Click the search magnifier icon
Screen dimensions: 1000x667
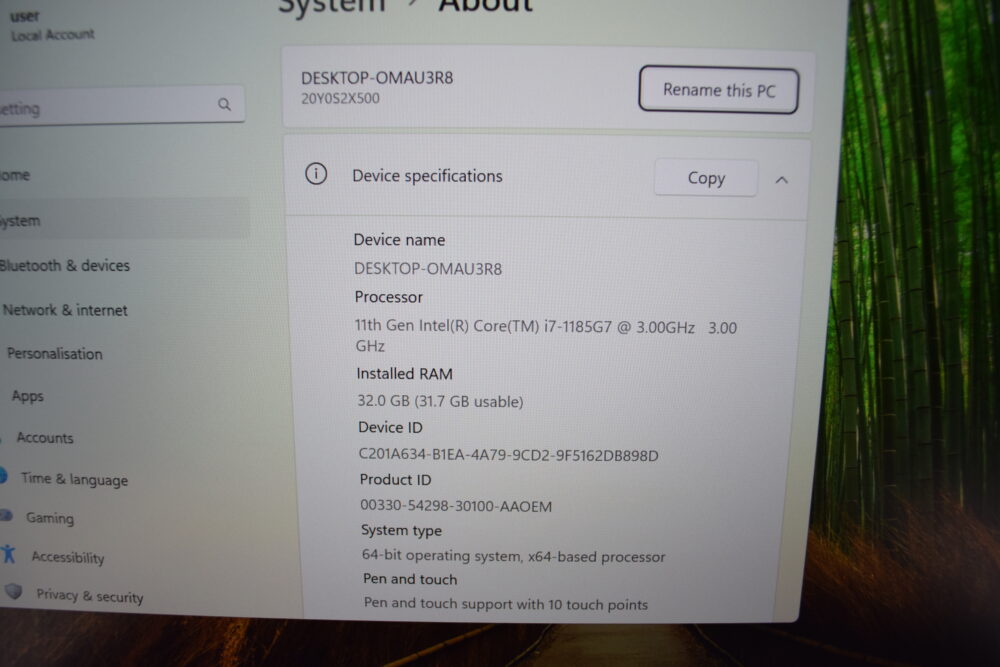(x=224, y=104)
